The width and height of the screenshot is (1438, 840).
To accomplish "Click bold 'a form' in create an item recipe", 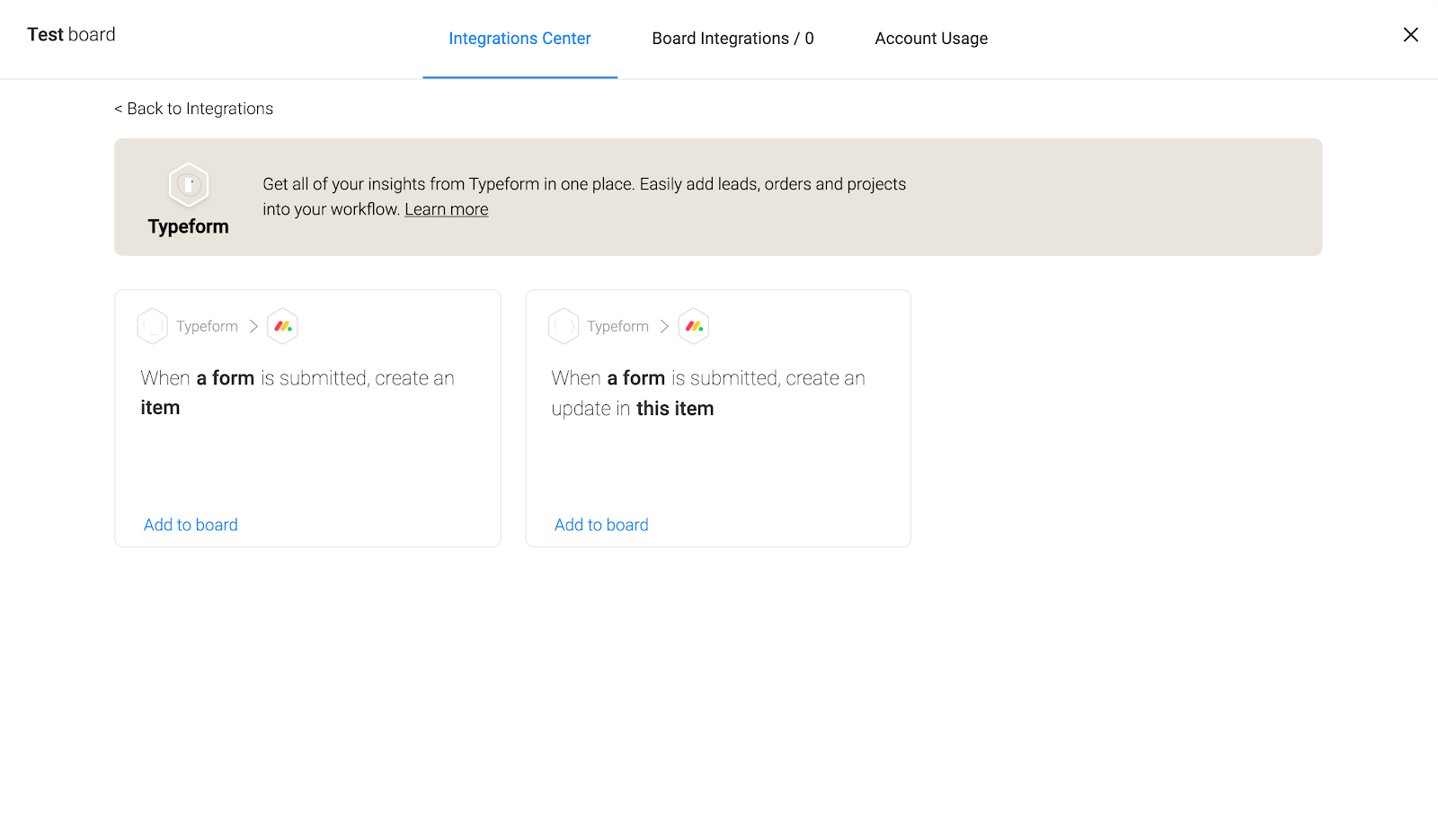I will coord(226,378).
